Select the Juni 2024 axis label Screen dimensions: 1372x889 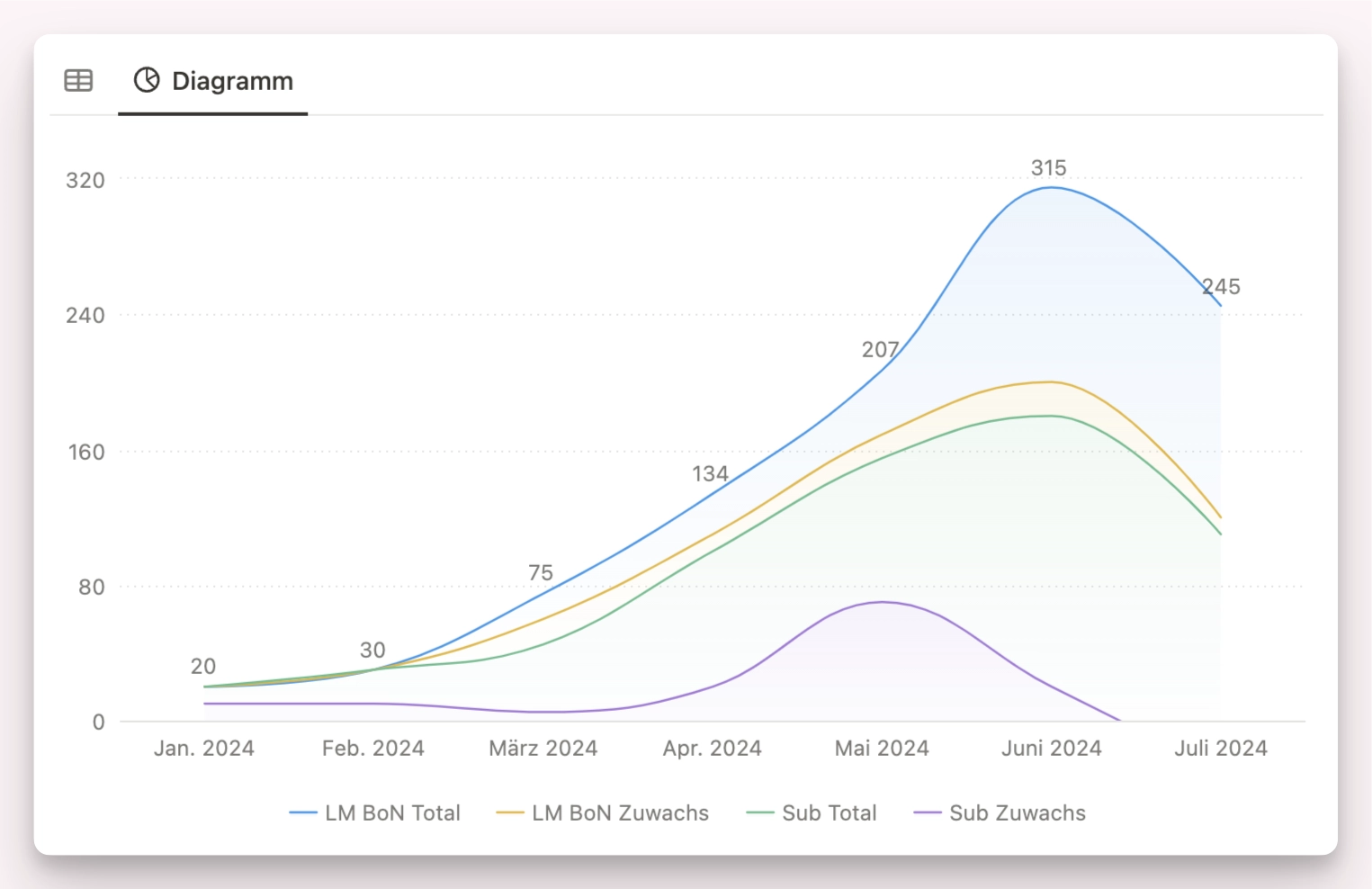1052,748
